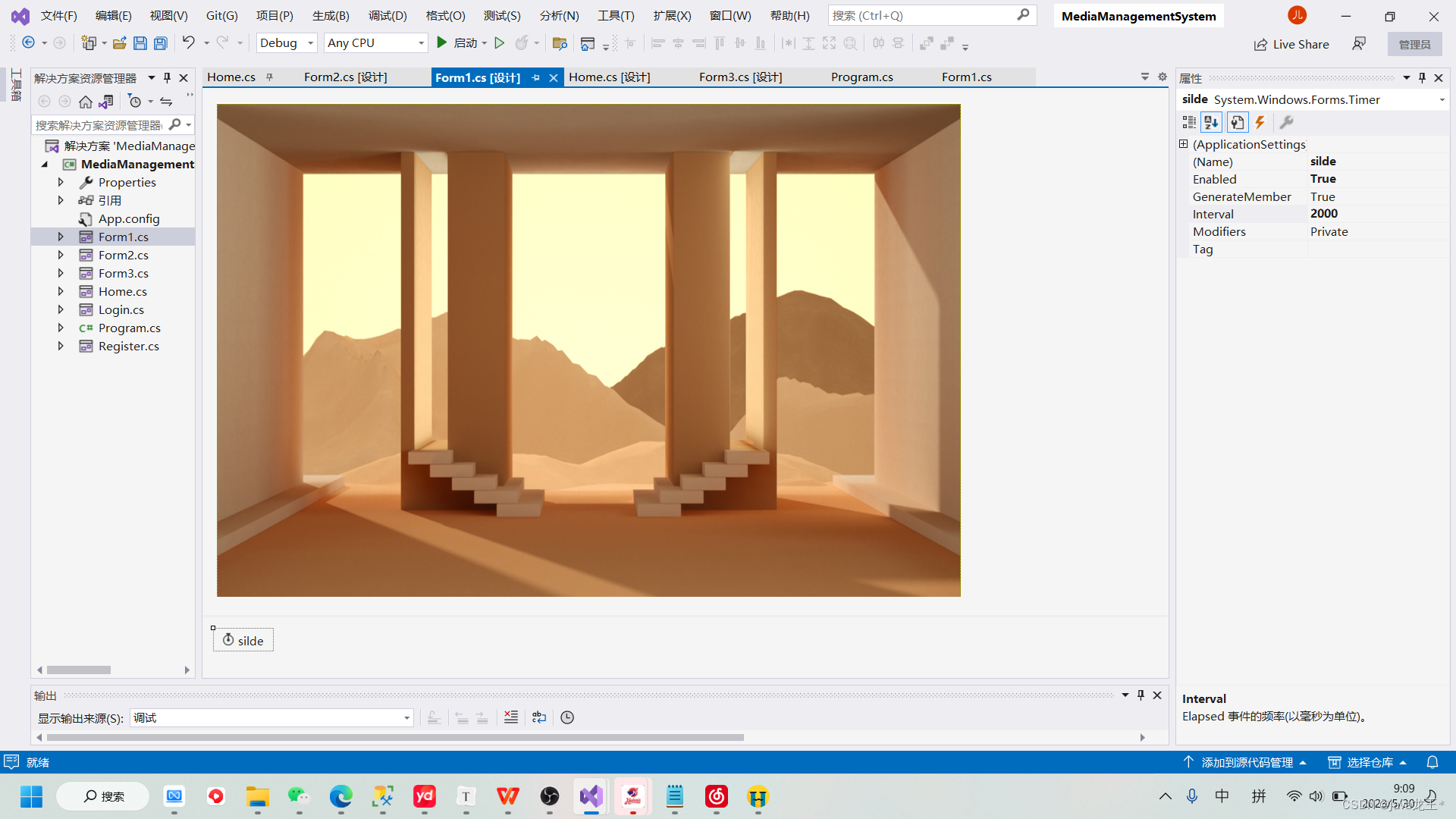Click the Live Share button
Viewport: 1456px width, 819px height.
1291,44
